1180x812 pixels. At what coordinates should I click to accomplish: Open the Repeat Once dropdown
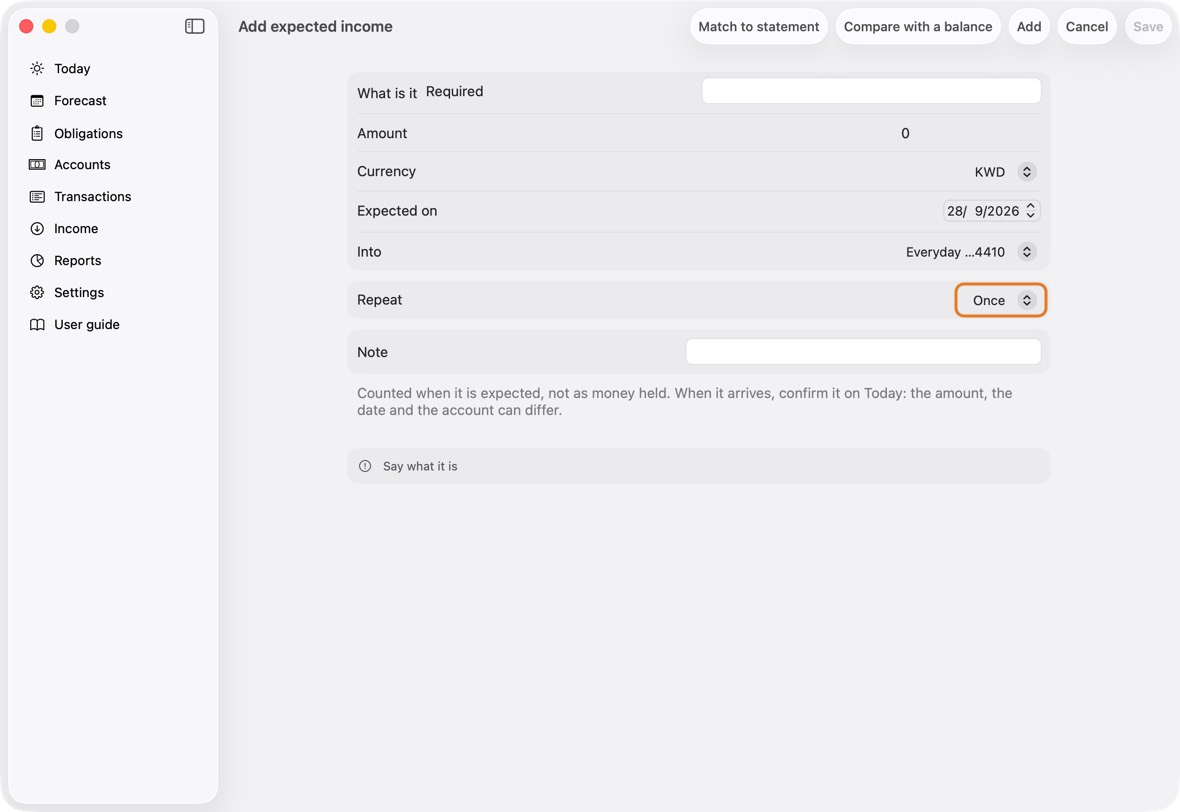(x=1001, y=300)
